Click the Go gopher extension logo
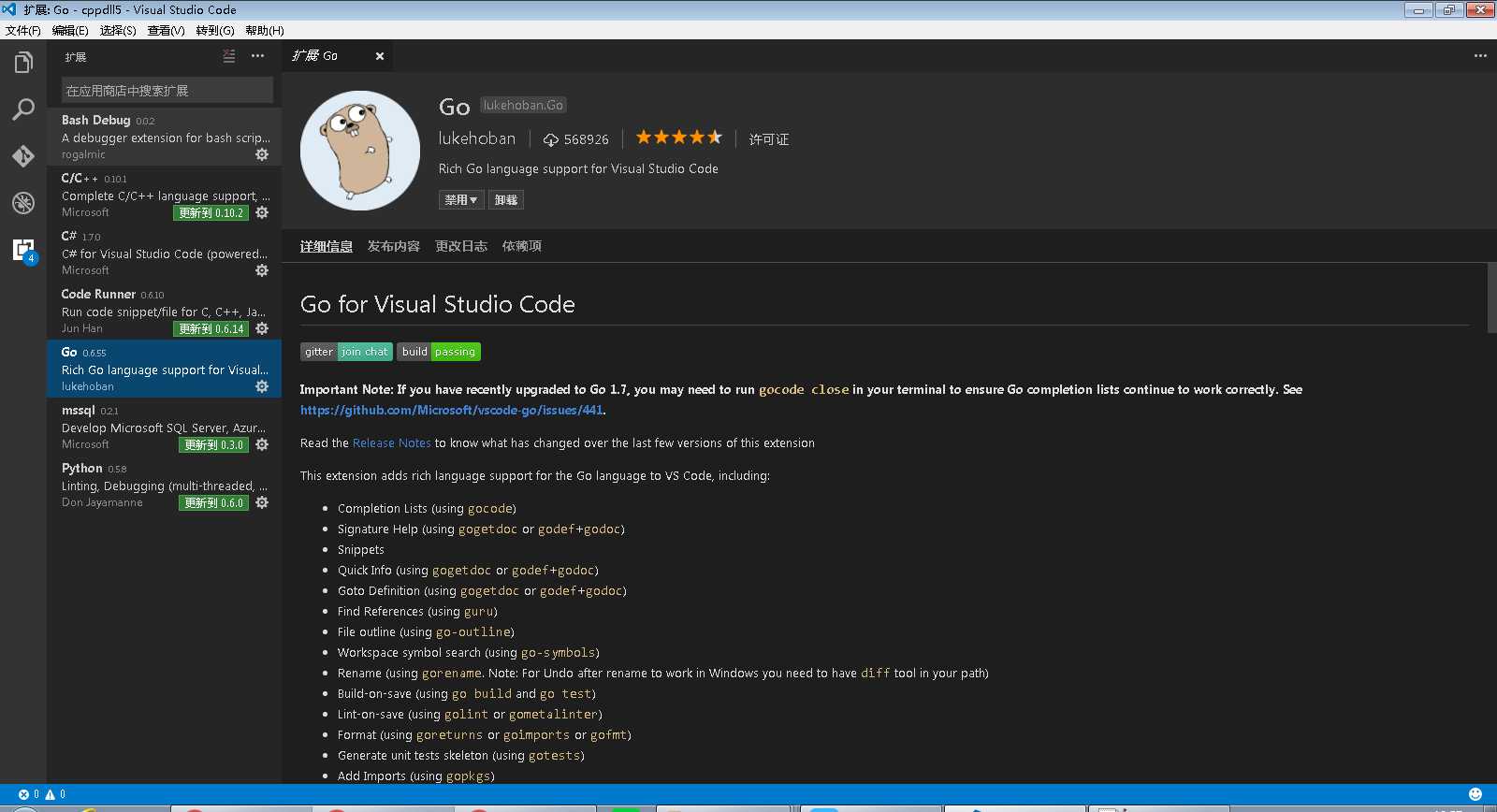This screenshot has height=812, width=1497. 360,151
